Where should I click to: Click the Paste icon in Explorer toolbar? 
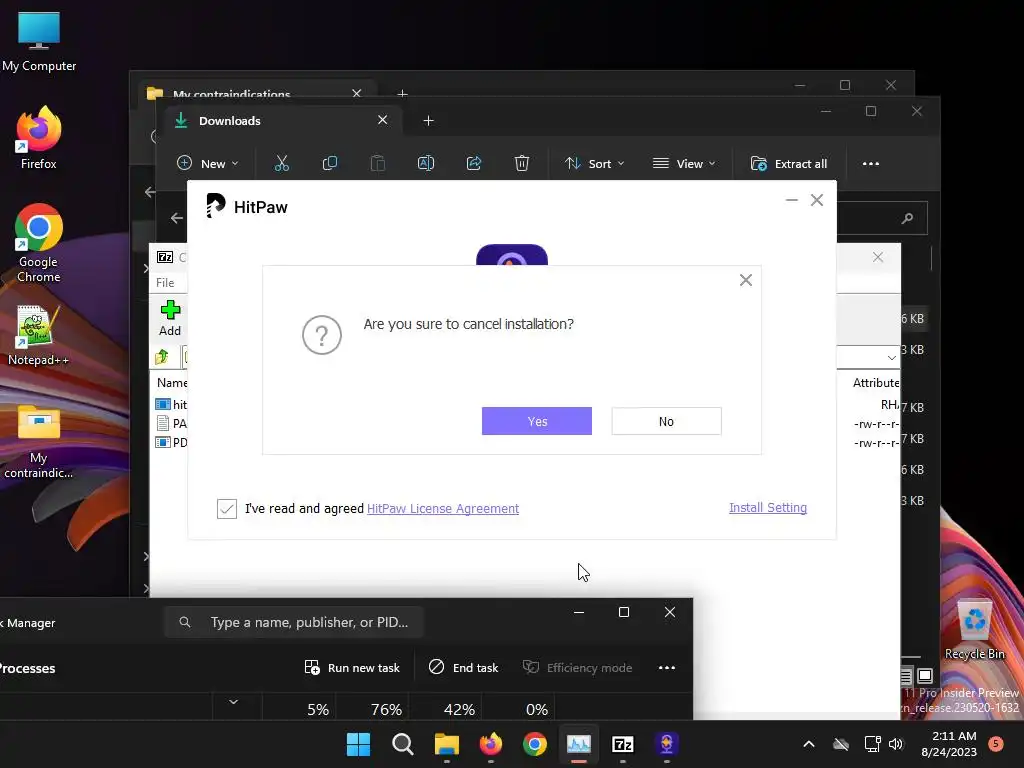tap(377, 163)
